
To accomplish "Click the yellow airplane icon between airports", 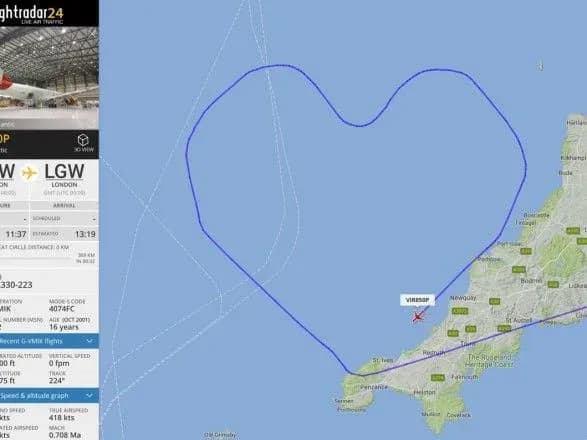I will point(29,173).
